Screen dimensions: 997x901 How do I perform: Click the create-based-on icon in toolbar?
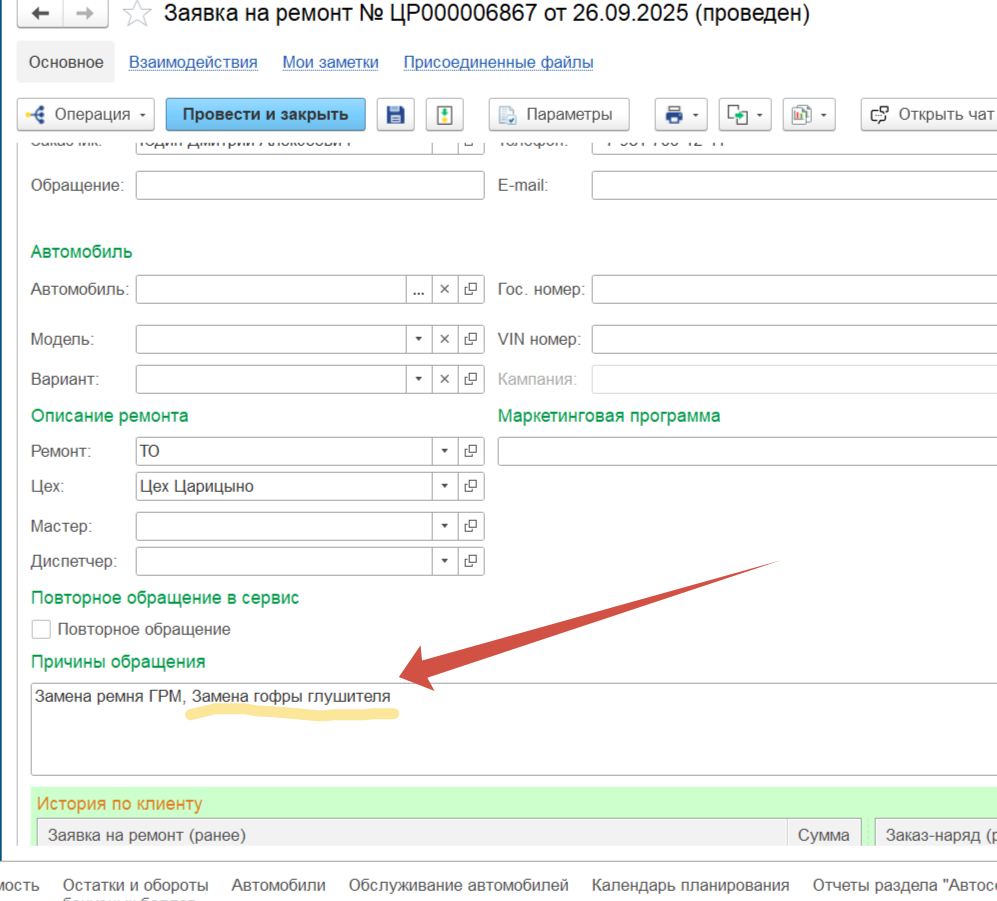(745, 114)
